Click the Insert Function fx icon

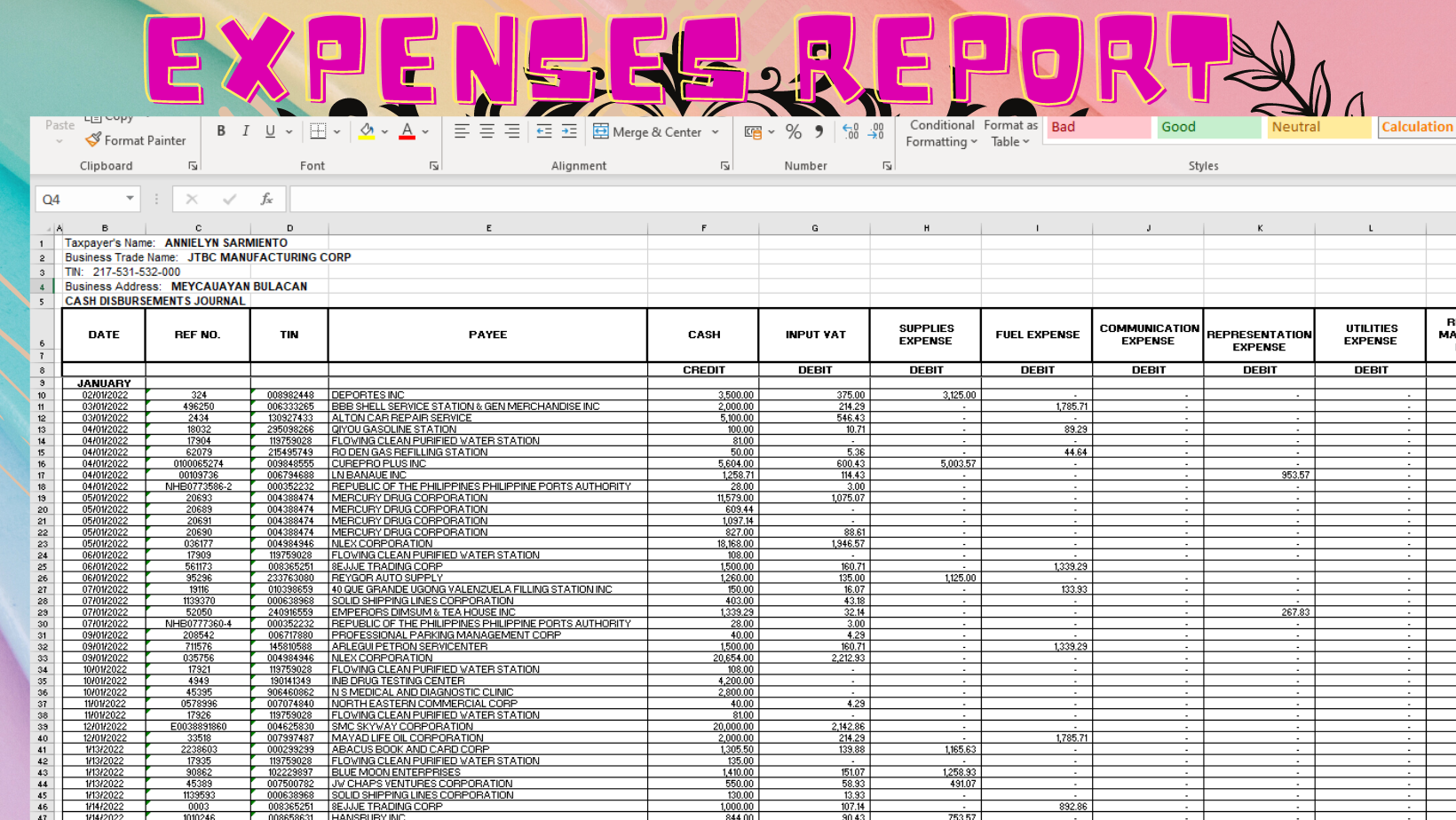(266, 199)
